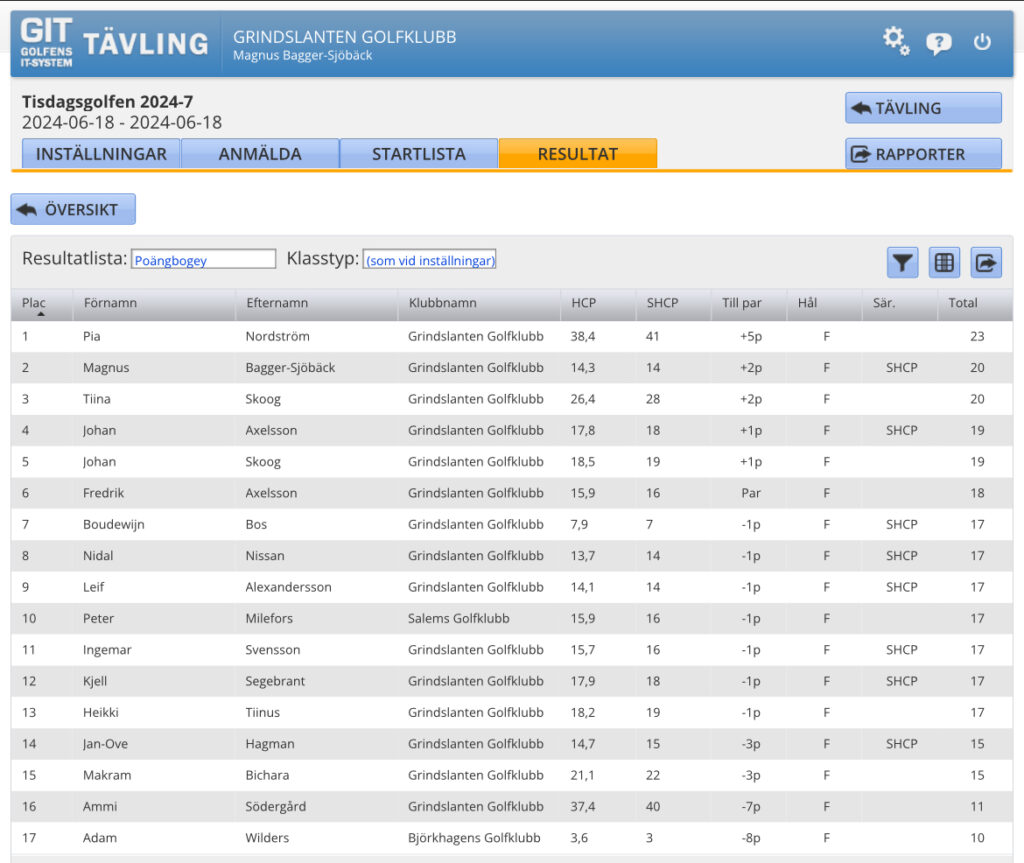Sort by the HCP column header

tap(598, 304)
